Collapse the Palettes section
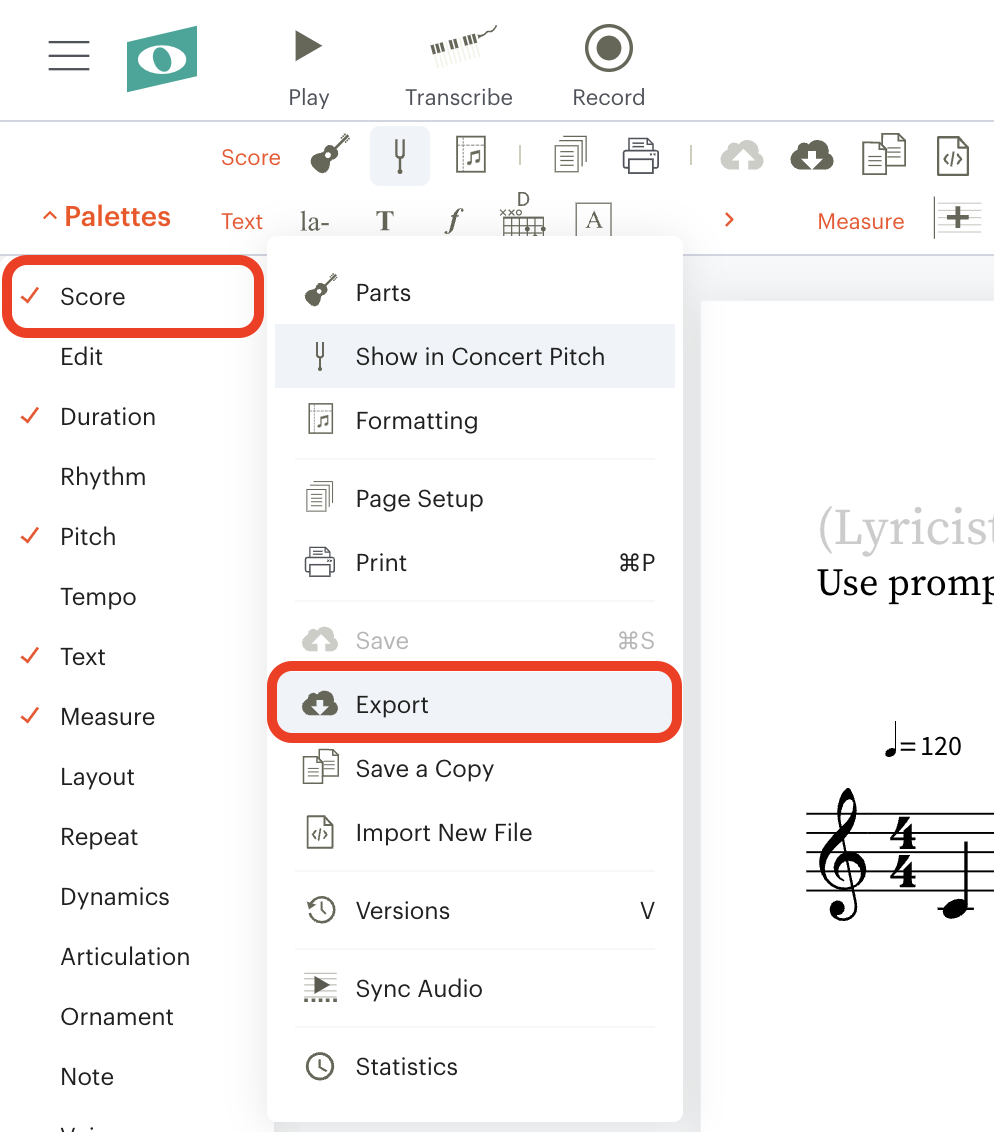The width and height of the screenshot is (994, 1132). coord(106,217)
